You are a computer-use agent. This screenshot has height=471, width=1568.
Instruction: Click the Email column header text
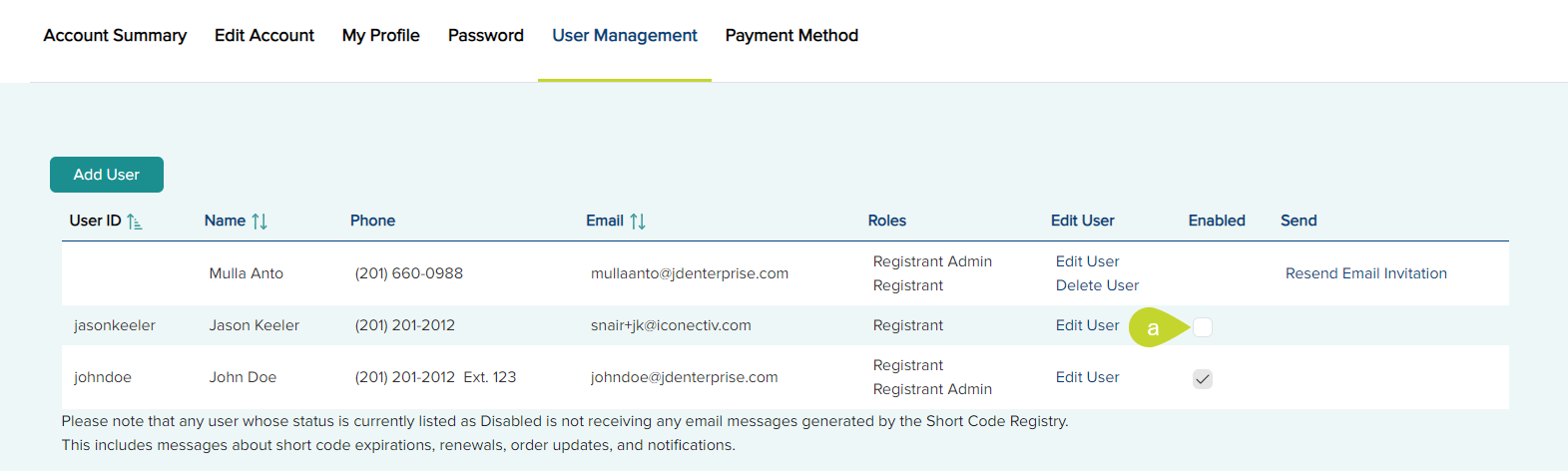604,221
